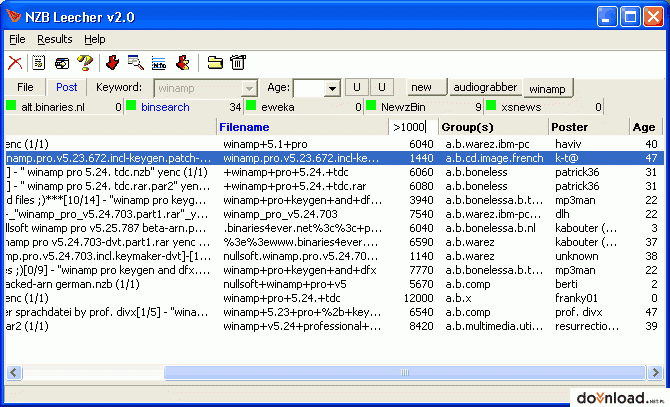
Task: Select the row 'winamp+5.1+pro'
Action: pos(335,144)
